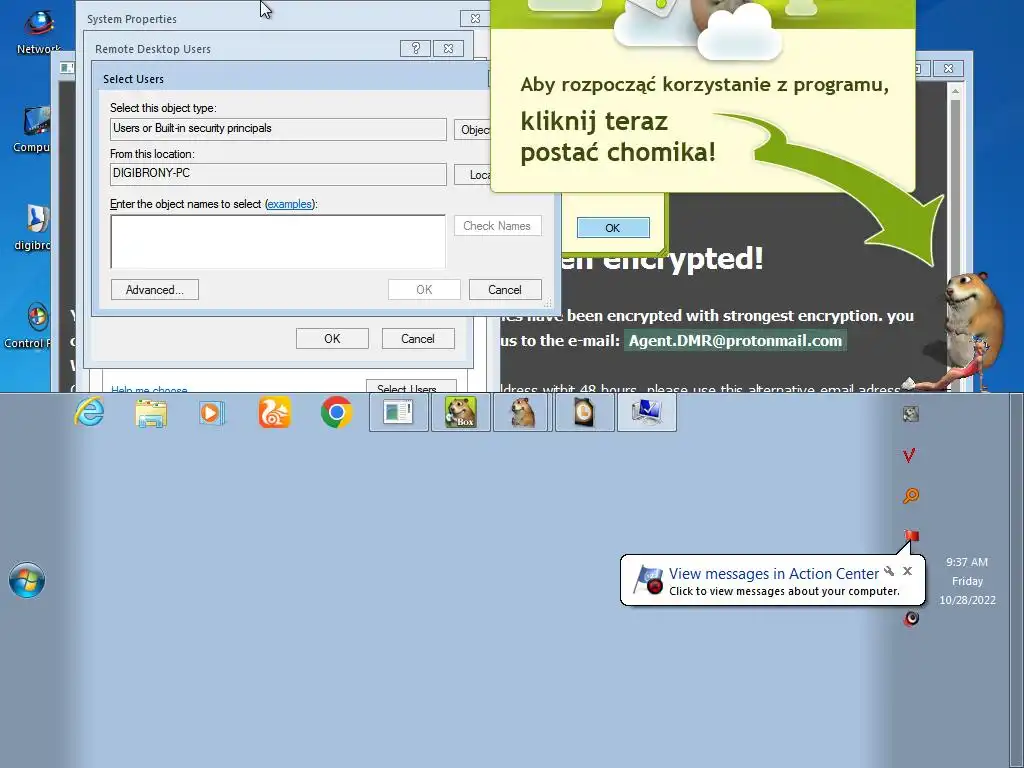Open Windows Explorer folder icon on taskbar
The height and width of the screenshot is (768, 1024).
(151, 413)
